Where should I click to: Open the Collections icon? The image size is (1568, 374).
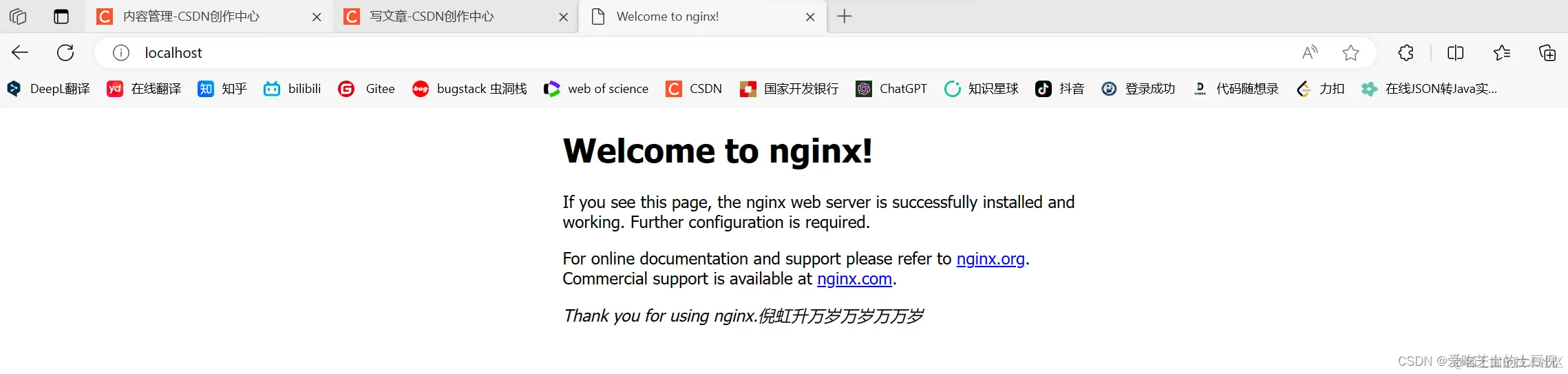pyautogui.click(x=1547, y=52)
